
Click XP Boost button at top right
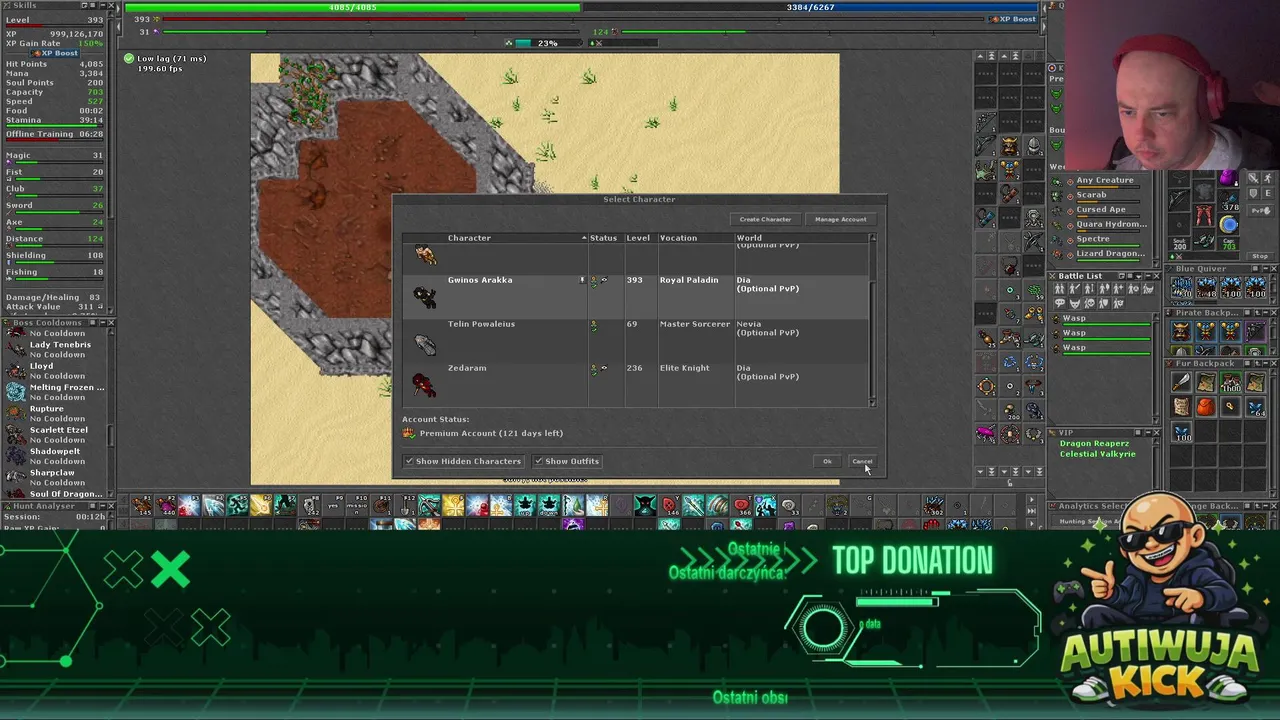coord(1013,19)
